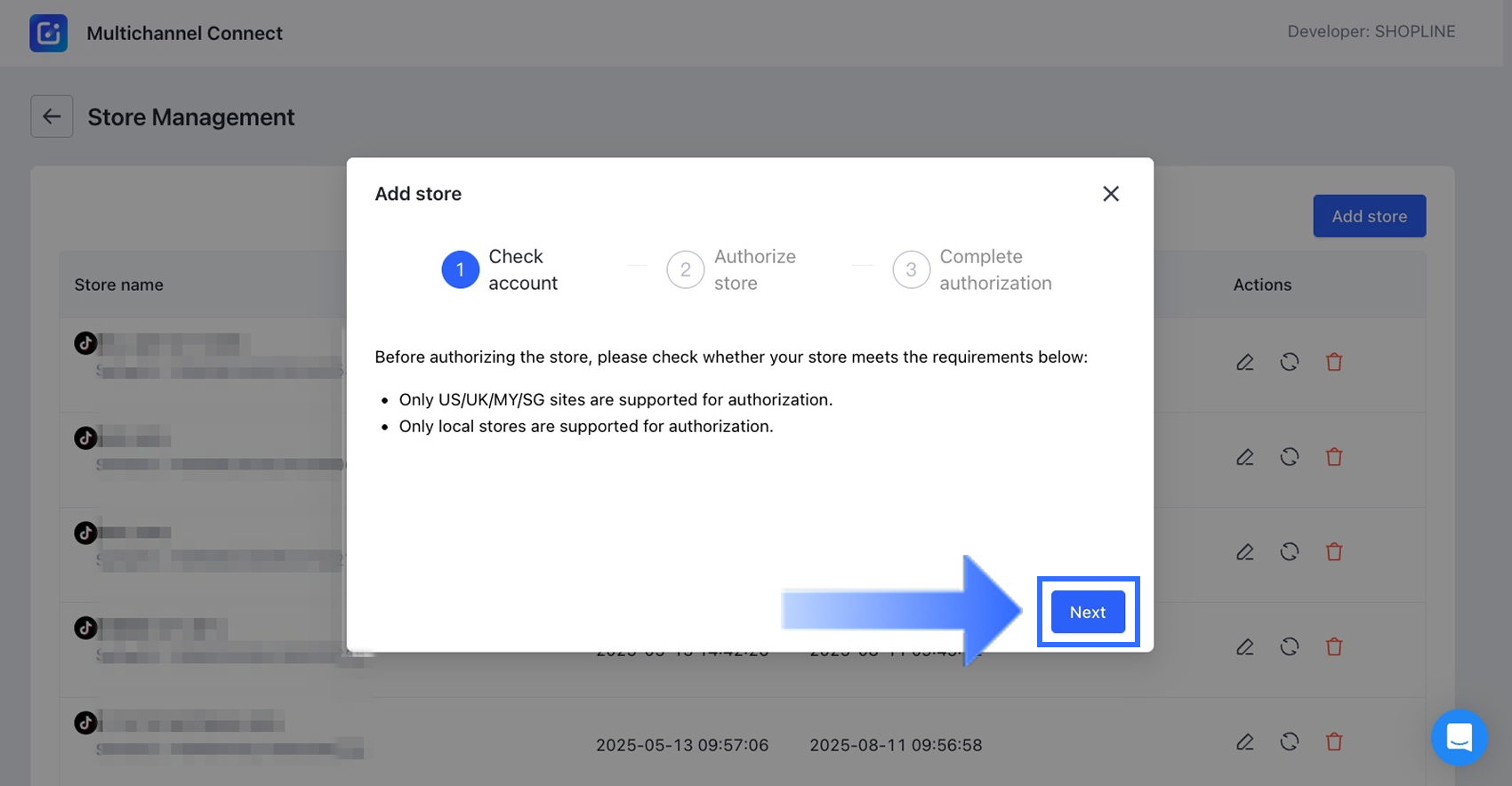Delete the second store in the list
This screenshot has width=1512, height=786.
tap(1334, 457)
